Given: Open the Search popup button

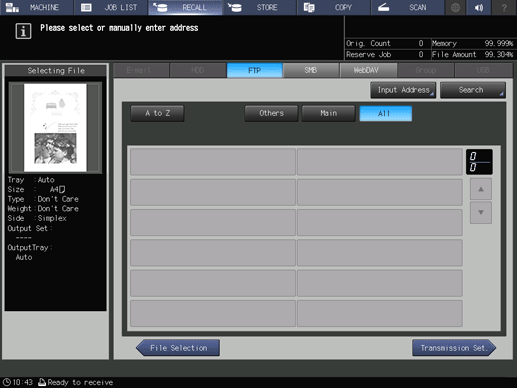Looking at the screenshot, I should coord(473,90).
